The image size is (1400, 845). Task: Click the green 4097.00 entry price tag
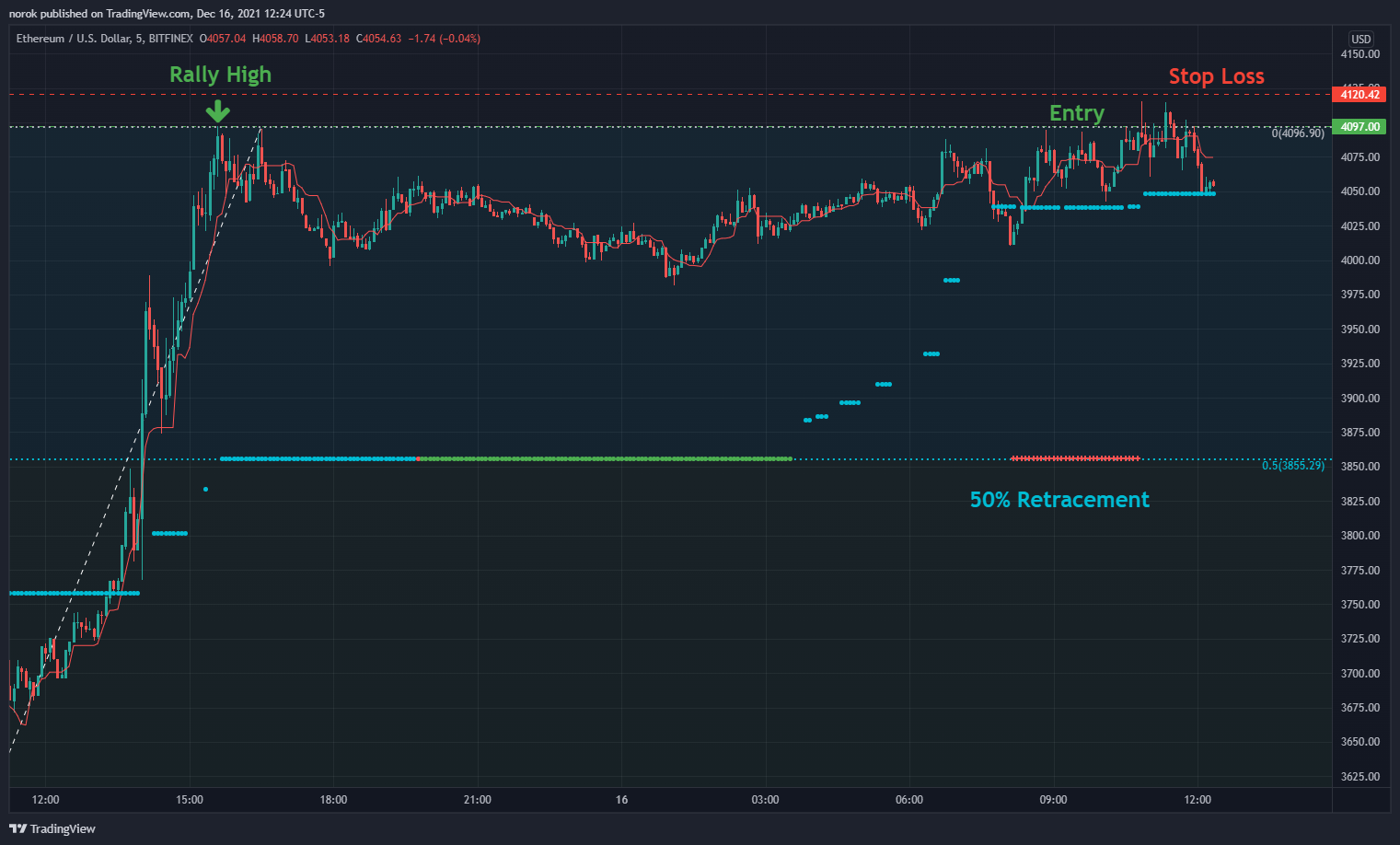pos(1359,127)
